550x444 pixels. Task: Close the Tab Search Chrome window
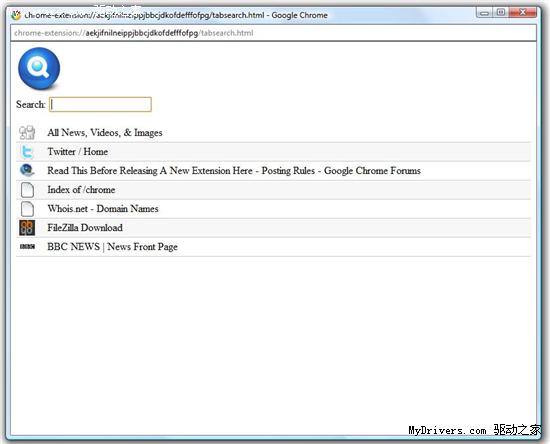[523, 13]
